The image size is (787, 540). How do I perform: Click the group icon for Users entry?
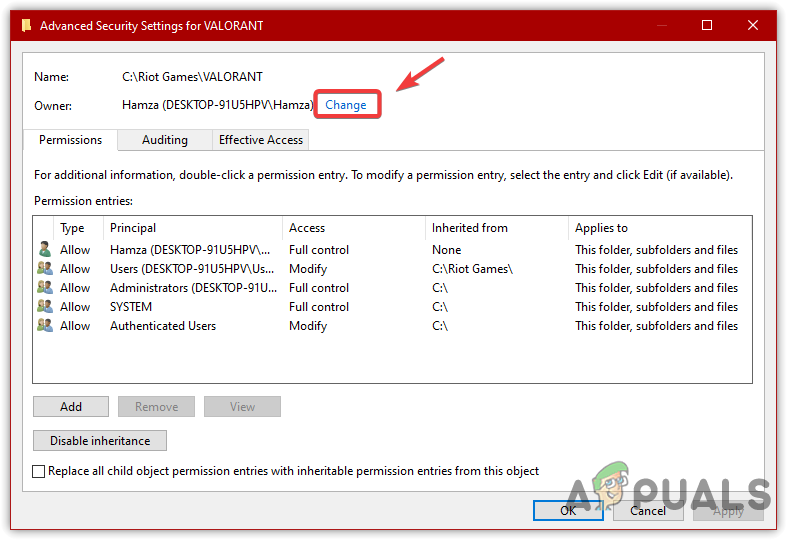click(45, 268)
